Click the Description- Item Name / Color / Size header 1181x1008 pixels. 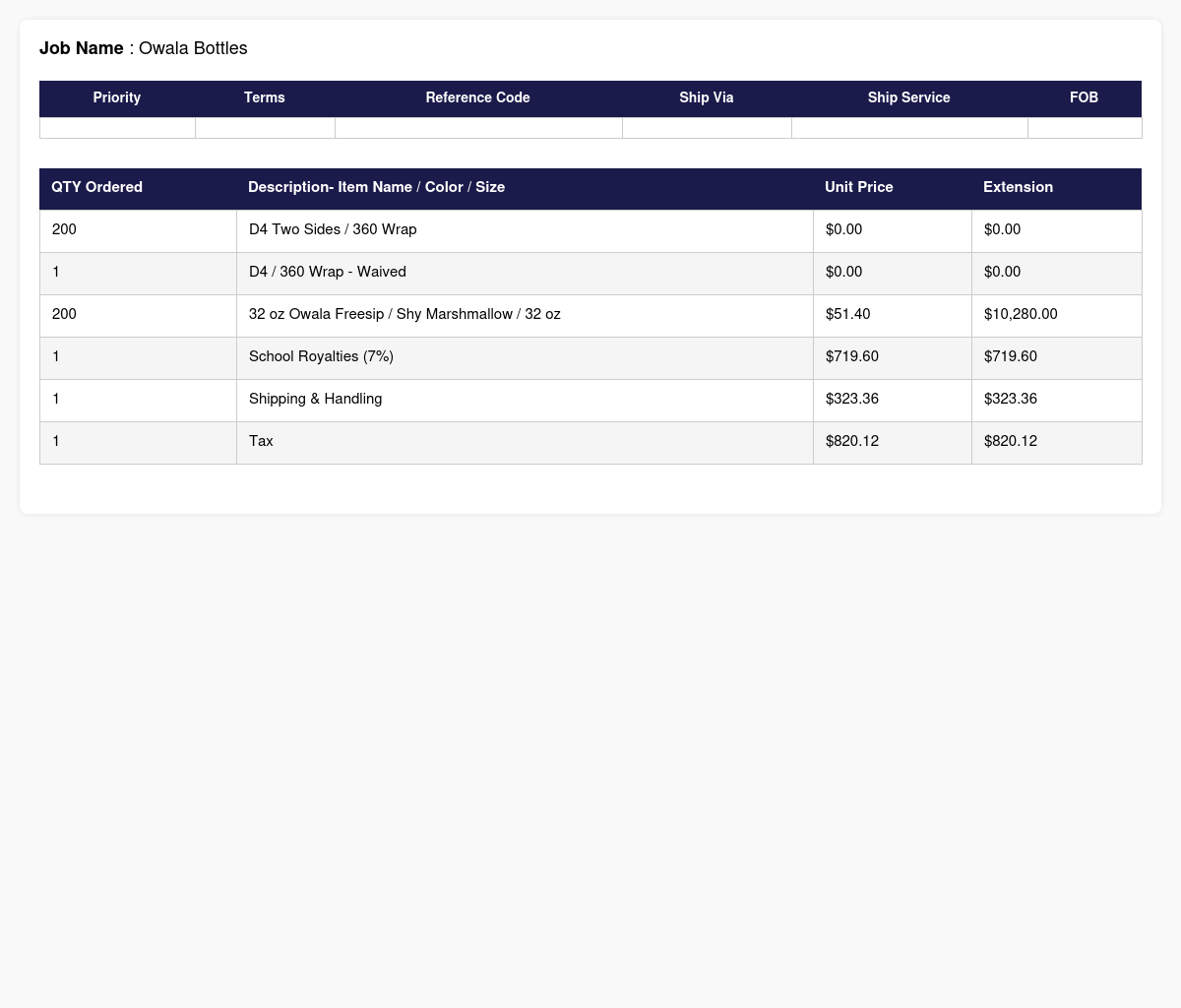click(525, 188)
